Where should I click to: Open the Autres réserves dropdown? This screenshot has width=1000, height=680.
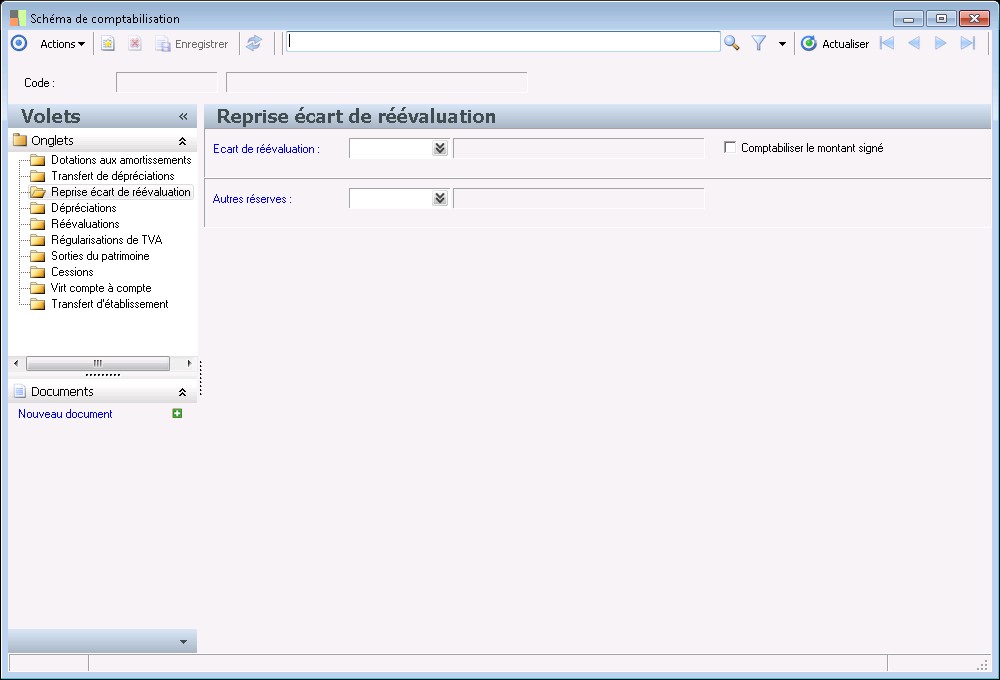click(440, 198)
